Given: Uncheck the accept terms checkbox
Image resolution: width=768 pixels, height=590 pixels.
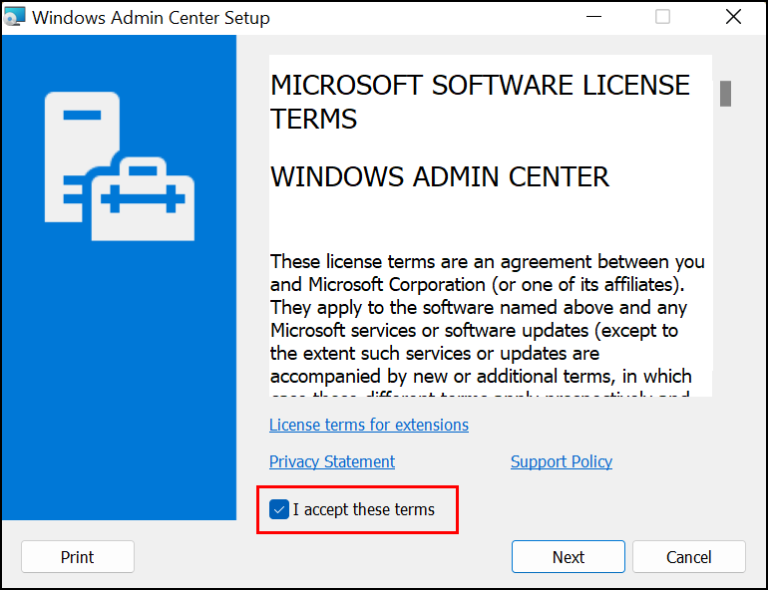Looking at the screenshot, I should coord(279,510).
